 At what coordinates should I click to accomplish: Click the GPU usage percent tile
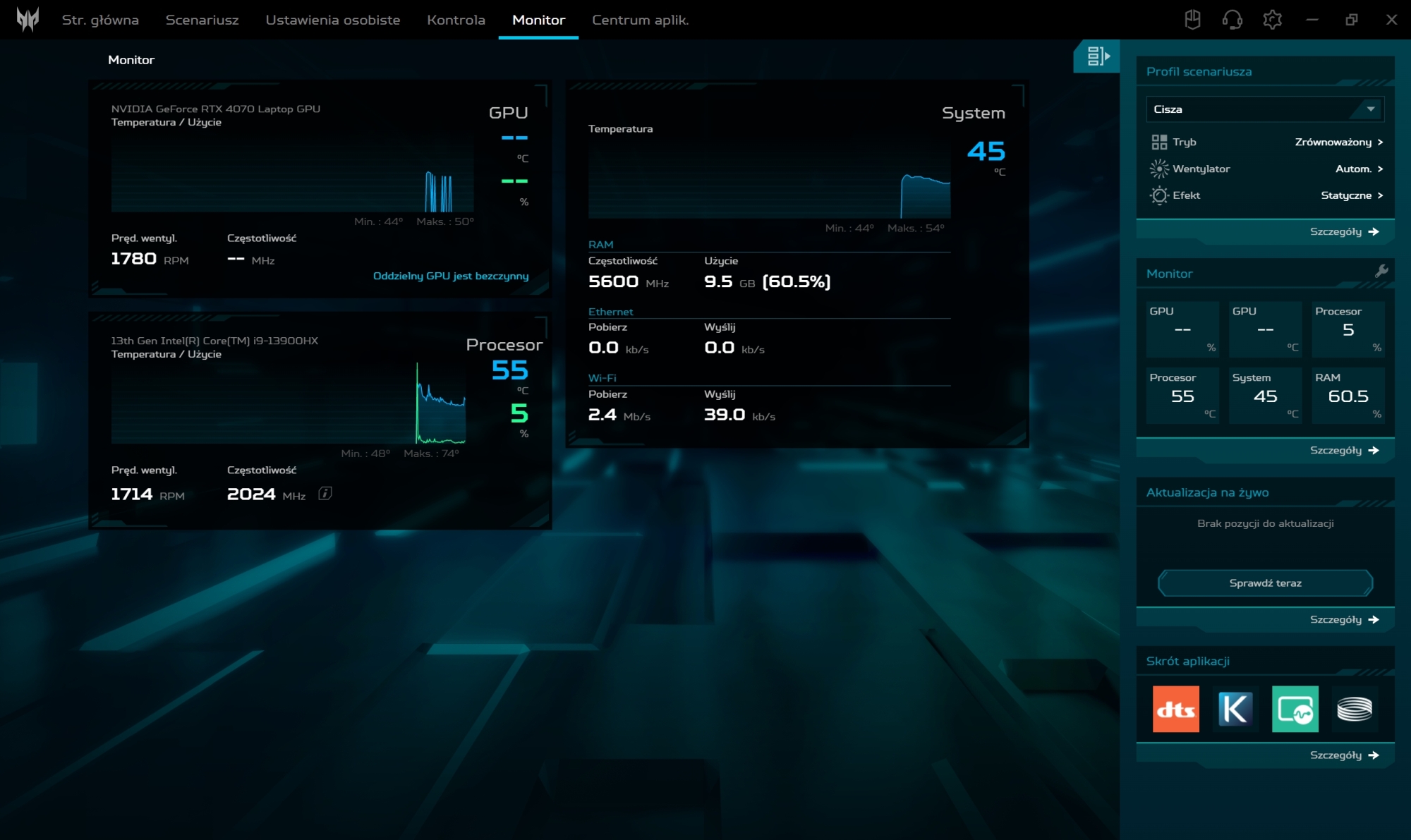click(x=1182, y=329)
